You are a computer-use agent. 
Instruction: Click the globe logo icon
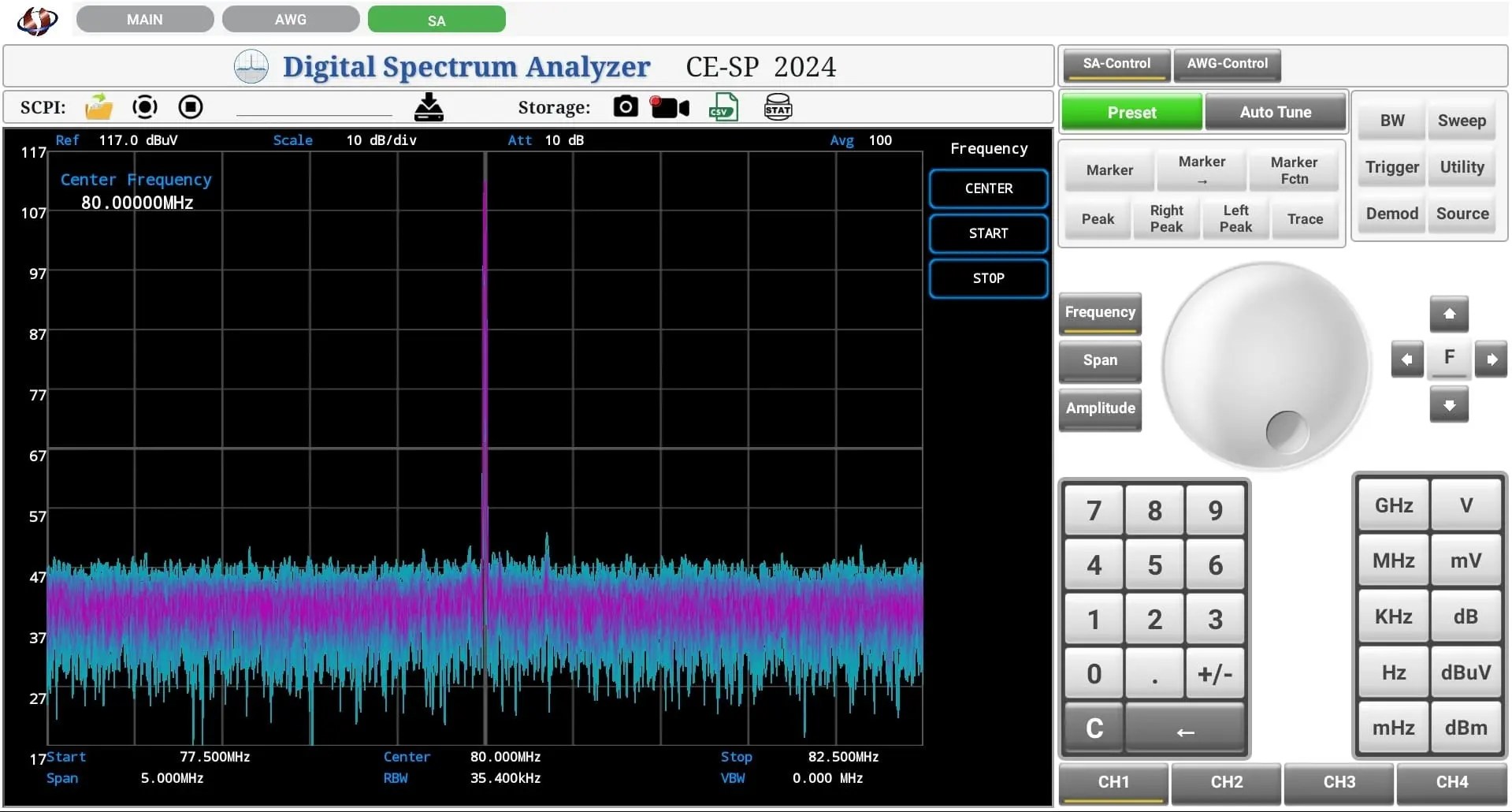click(37, 20)
